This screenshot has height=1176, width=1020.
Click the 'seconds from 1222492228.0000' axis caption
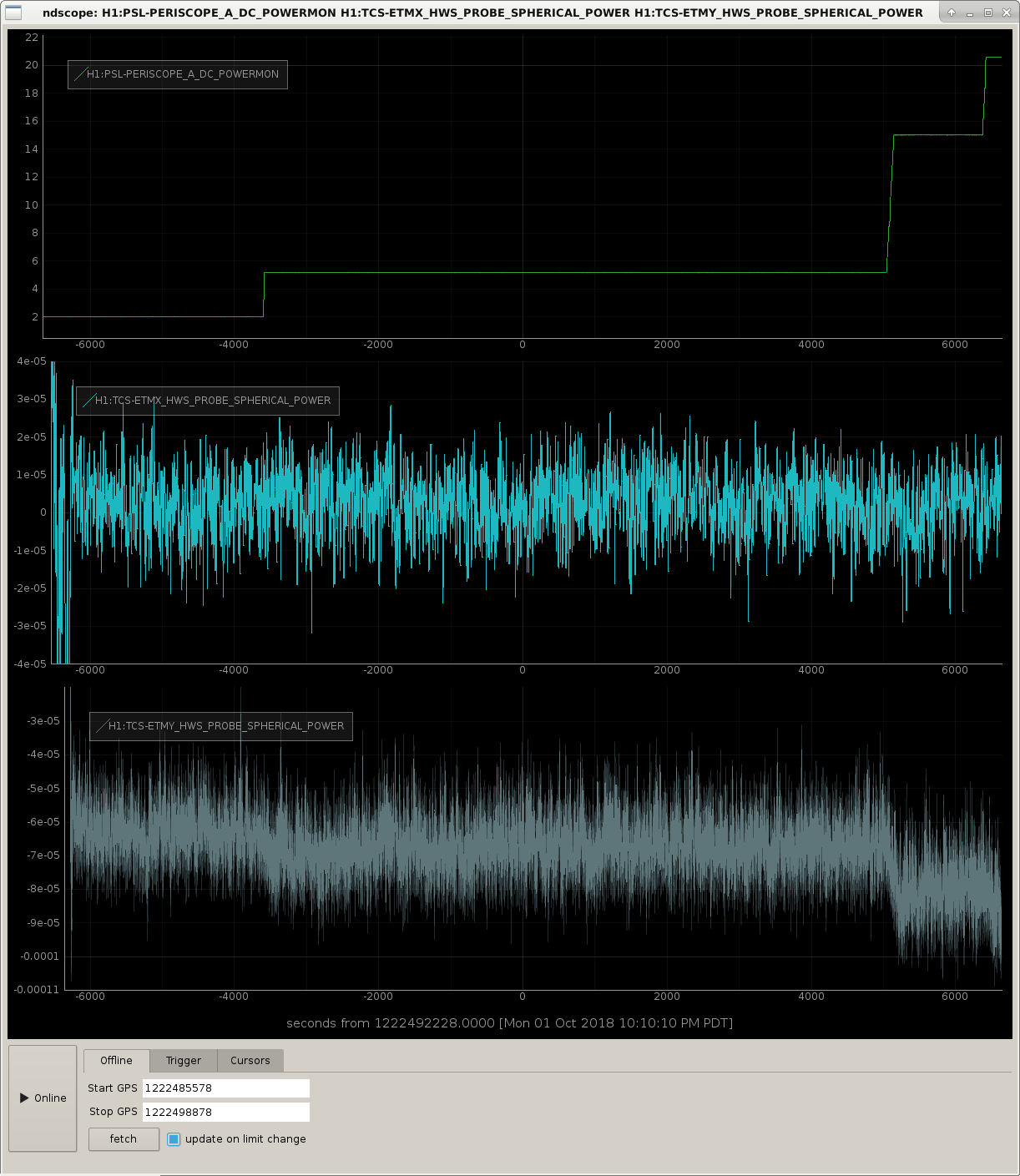[x=509, y=1023]
